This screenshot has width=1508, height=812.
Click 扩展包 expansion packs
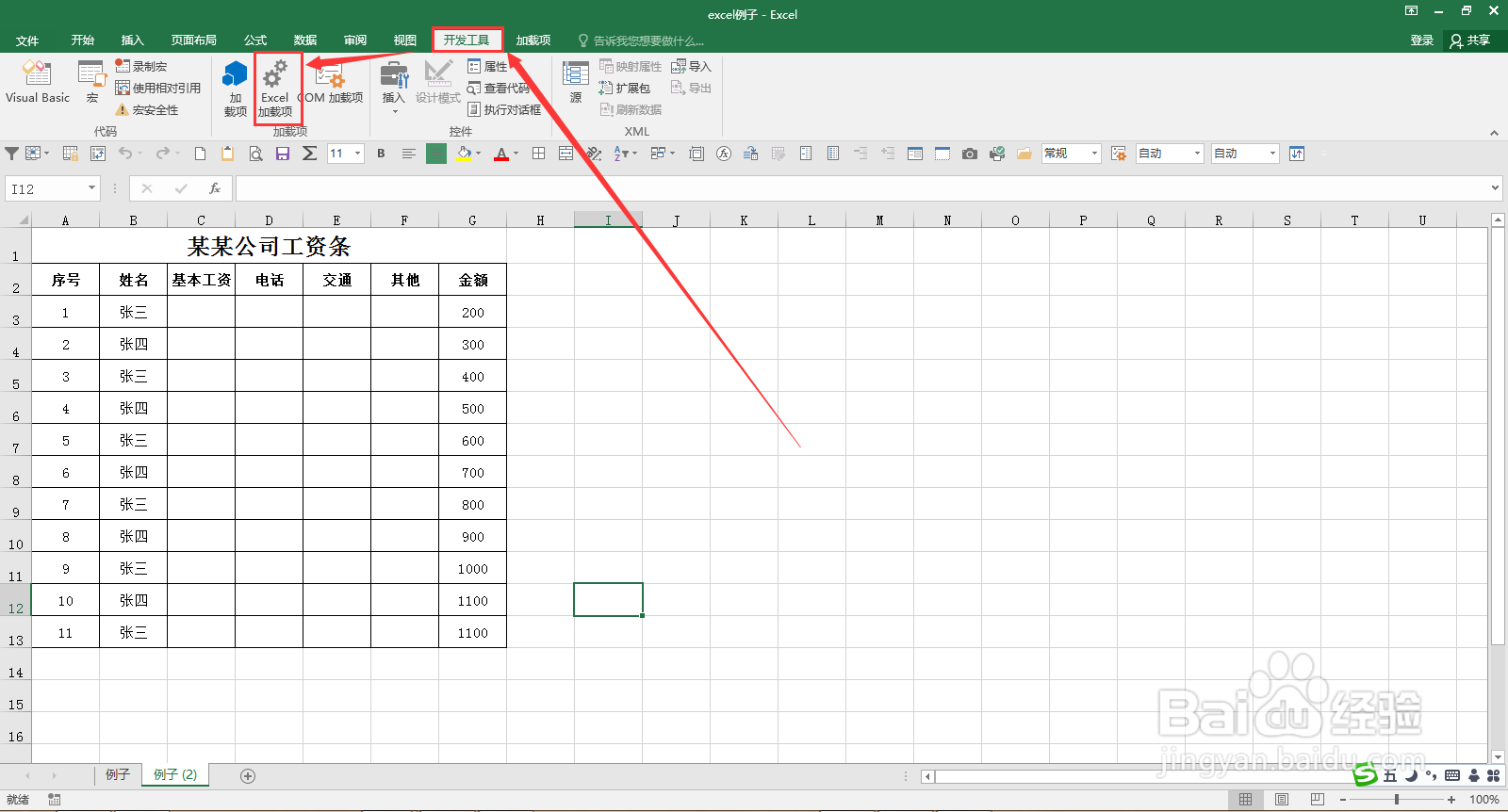click(624, 88)
